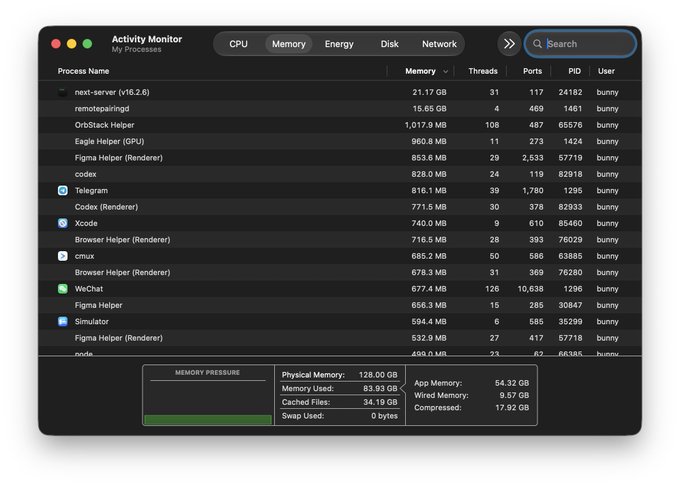Screen dimensions: 680x486
Task: Select the Eagle Helper (GPU) process
Action: (x=340, y=141)
